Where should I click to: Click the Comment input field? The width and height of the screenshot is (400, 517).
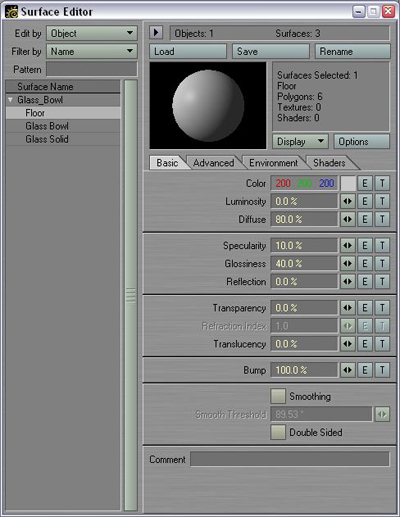click(x=290, y=459)
